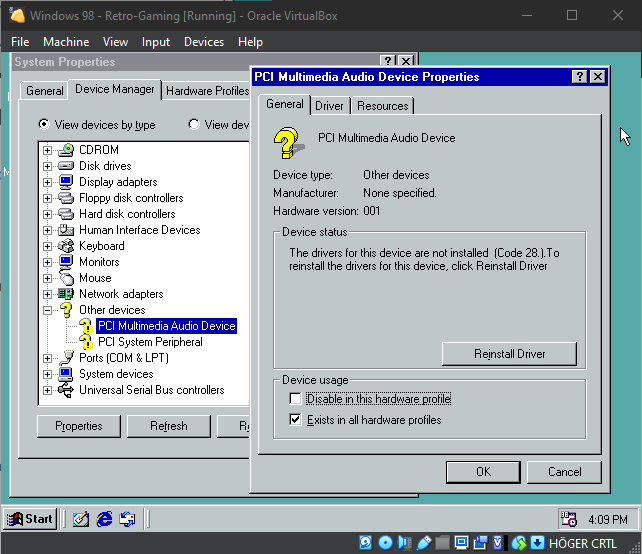Click the Reinstall Driver button
Image resolution: width=642 pixels, height=554 pixels.
point(509,354)
